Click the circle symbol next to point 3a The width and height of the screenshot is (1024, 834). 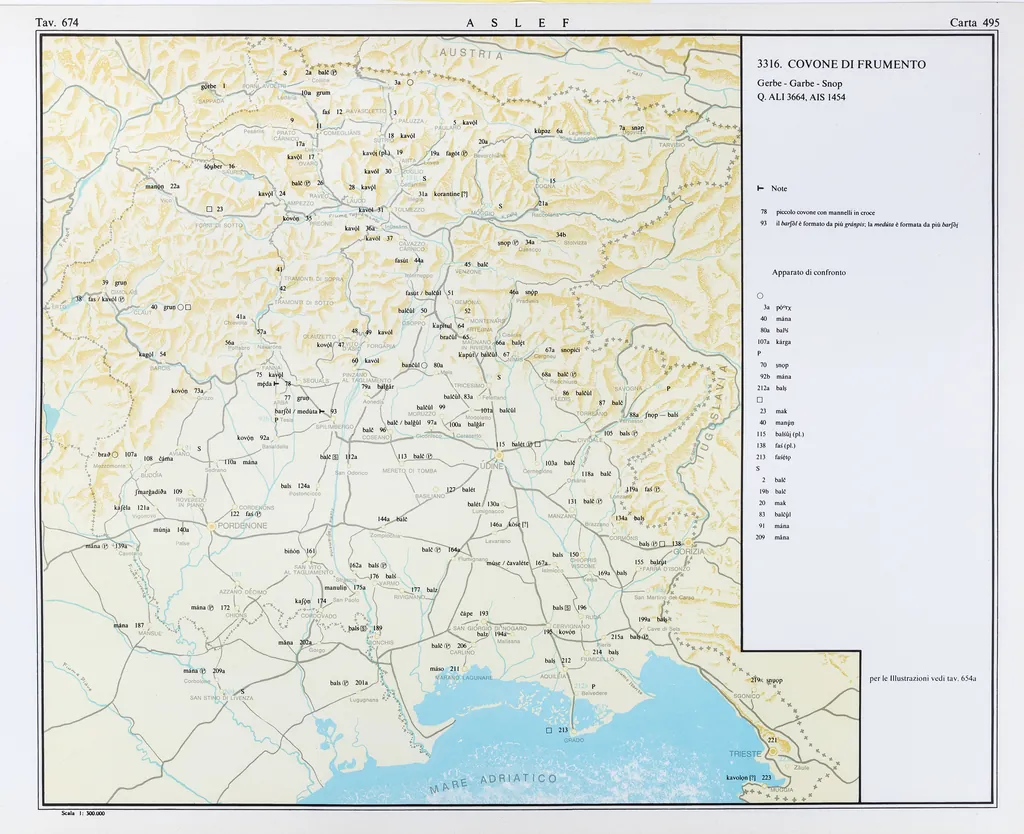[410, 83]
